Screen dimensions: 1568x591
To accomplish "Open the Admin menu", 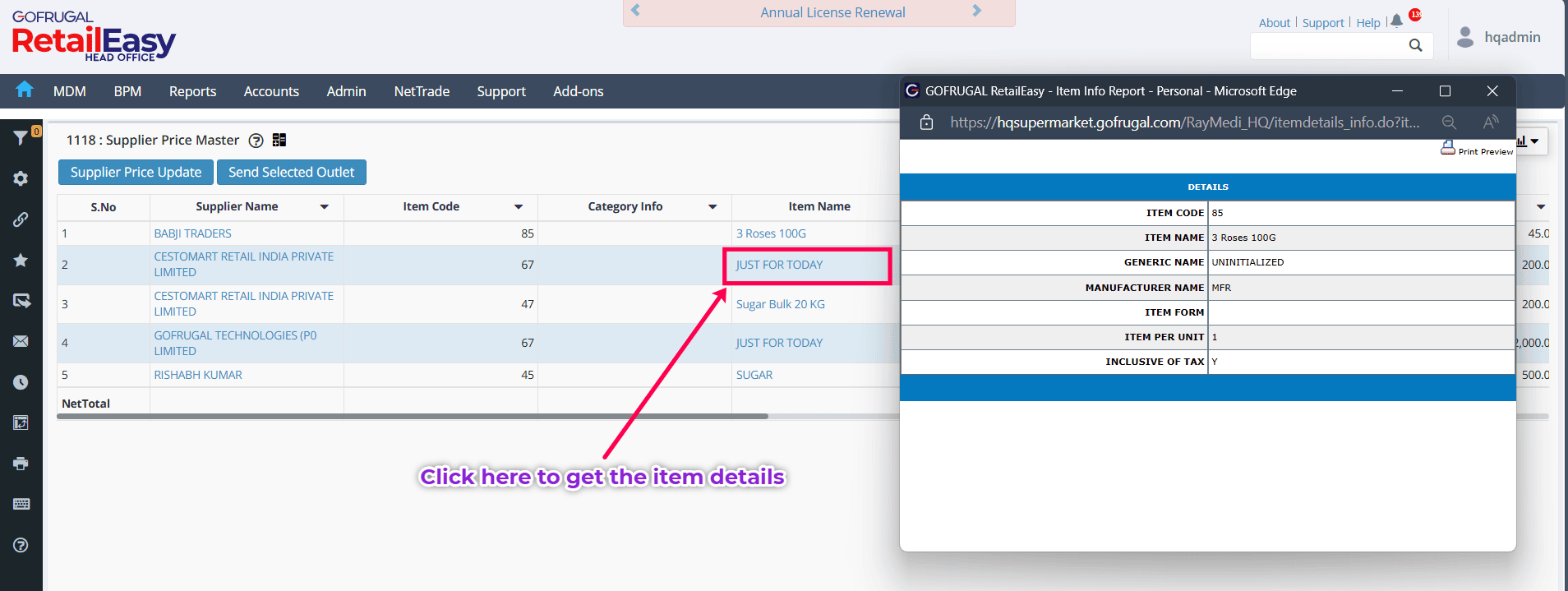I will (346, 91).
